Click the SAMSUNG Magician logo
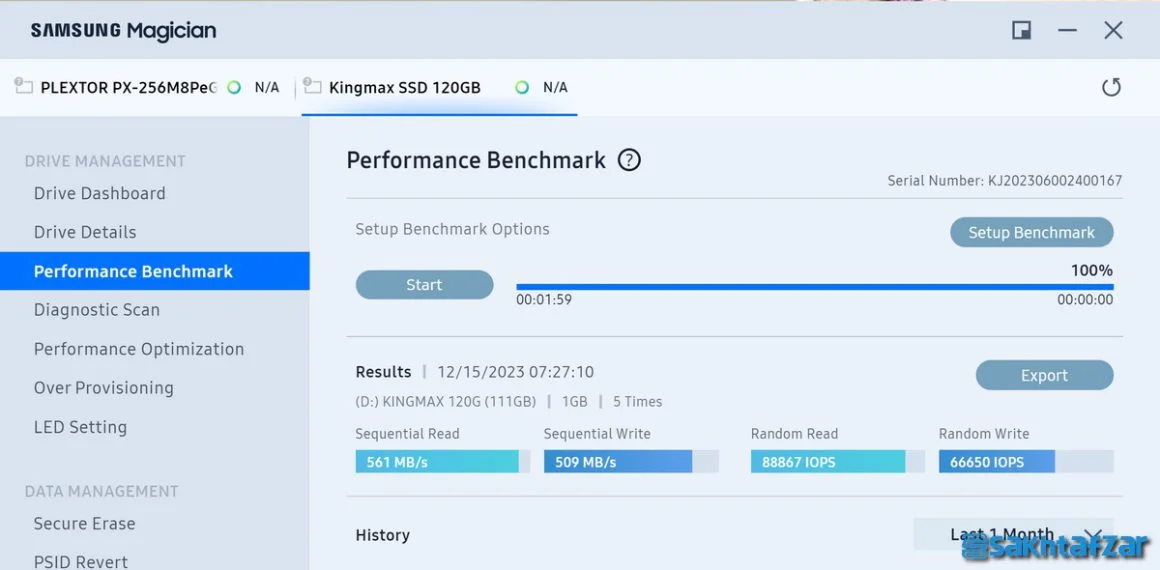 pyautogui.click(x=124, y=30)
